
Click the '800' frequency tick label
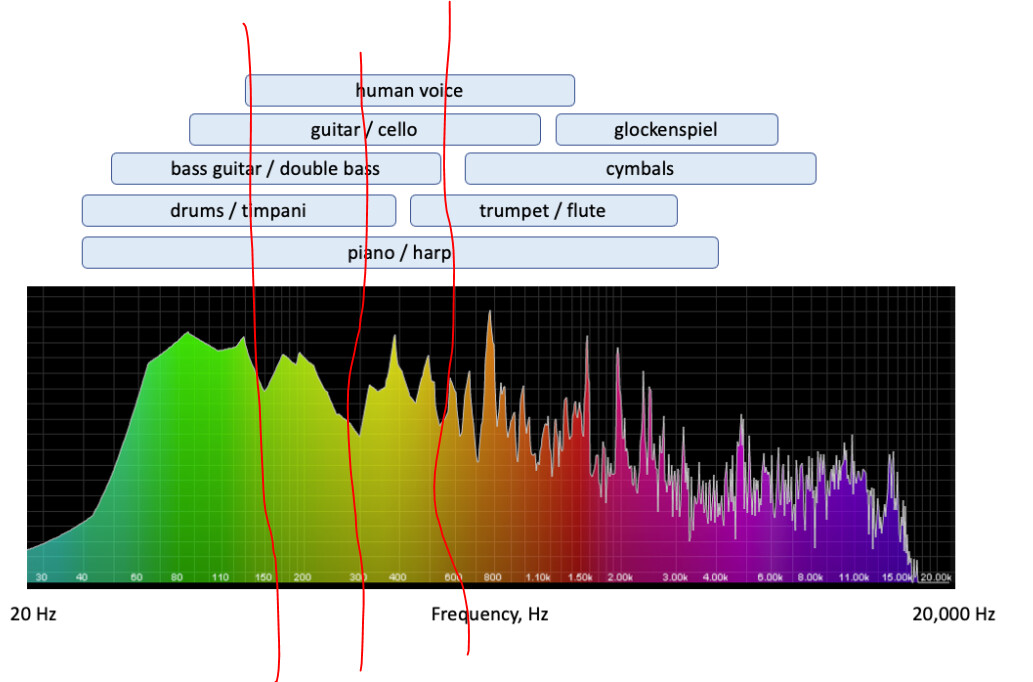(492, 577)
